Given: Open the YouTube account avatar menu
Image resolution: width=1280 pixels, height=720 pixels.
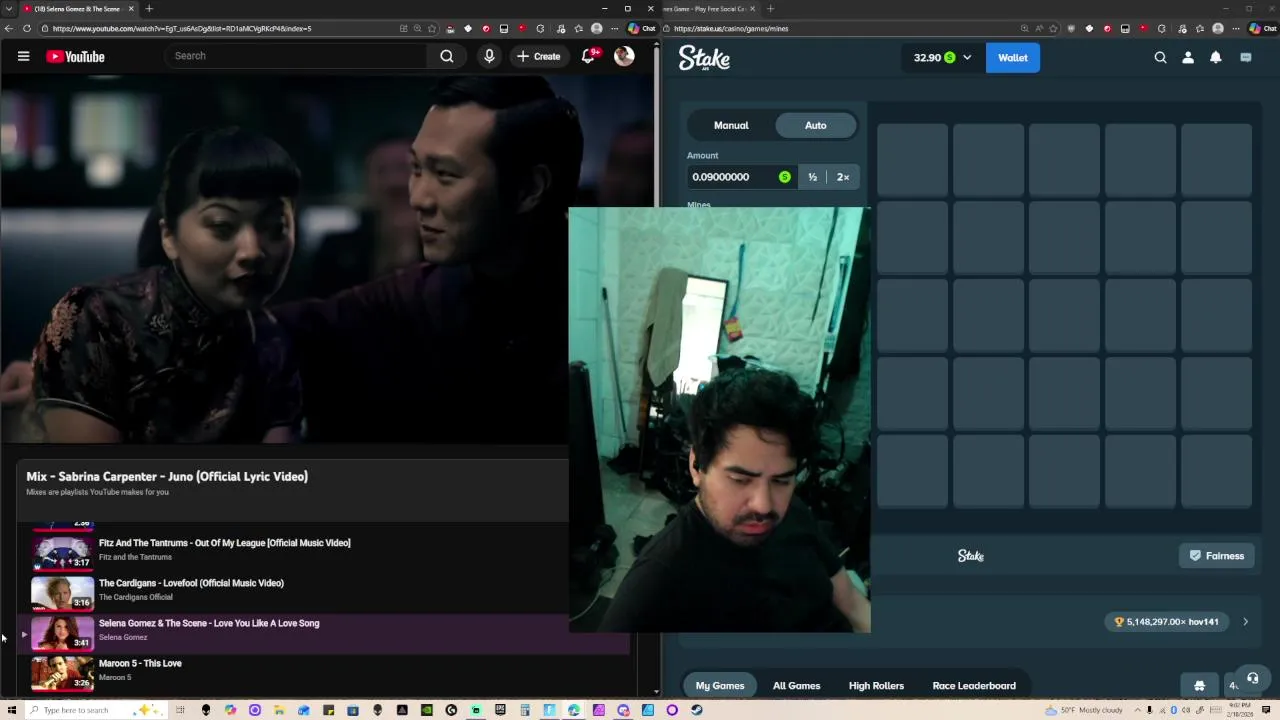Looking at the screenshot, I should click(x=624, y=56).
